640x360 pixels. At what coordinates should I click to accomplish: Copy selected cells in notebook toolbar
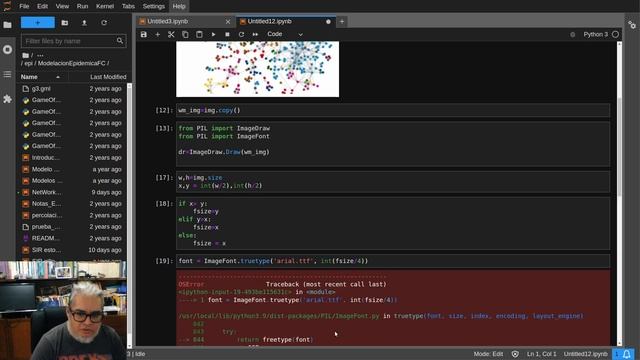pos(185,34)
